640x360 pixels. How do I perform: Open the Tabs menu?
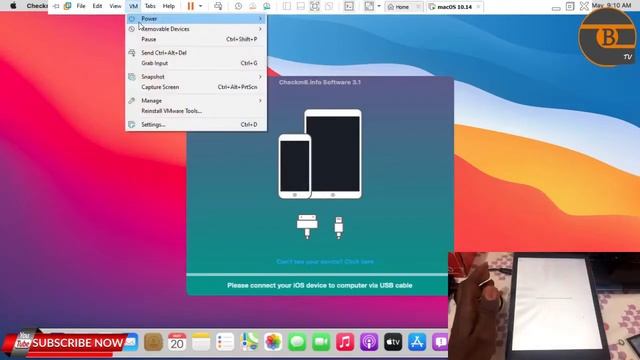tap(150, 6)
